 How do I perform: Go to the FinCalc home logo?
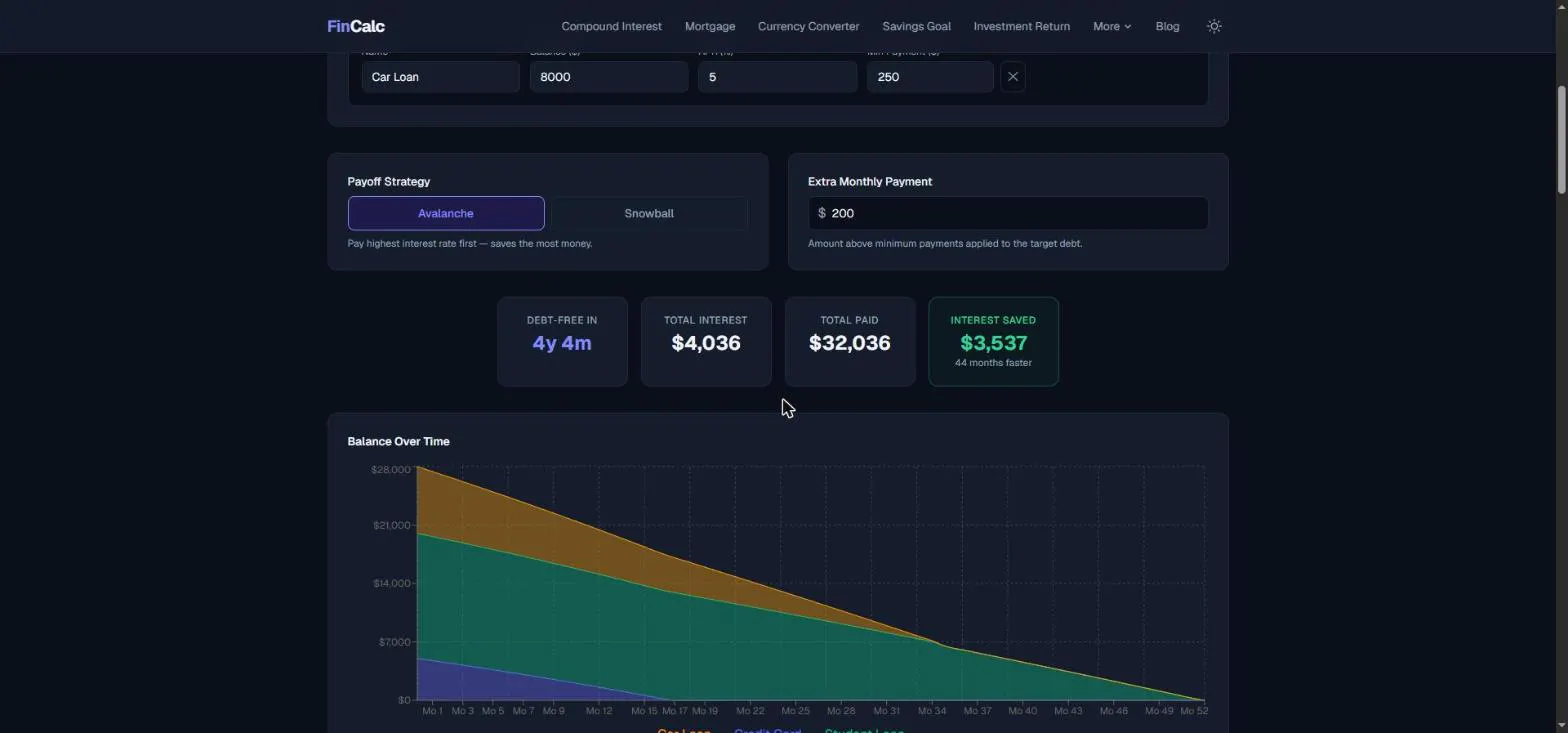[x=356, y=26]
